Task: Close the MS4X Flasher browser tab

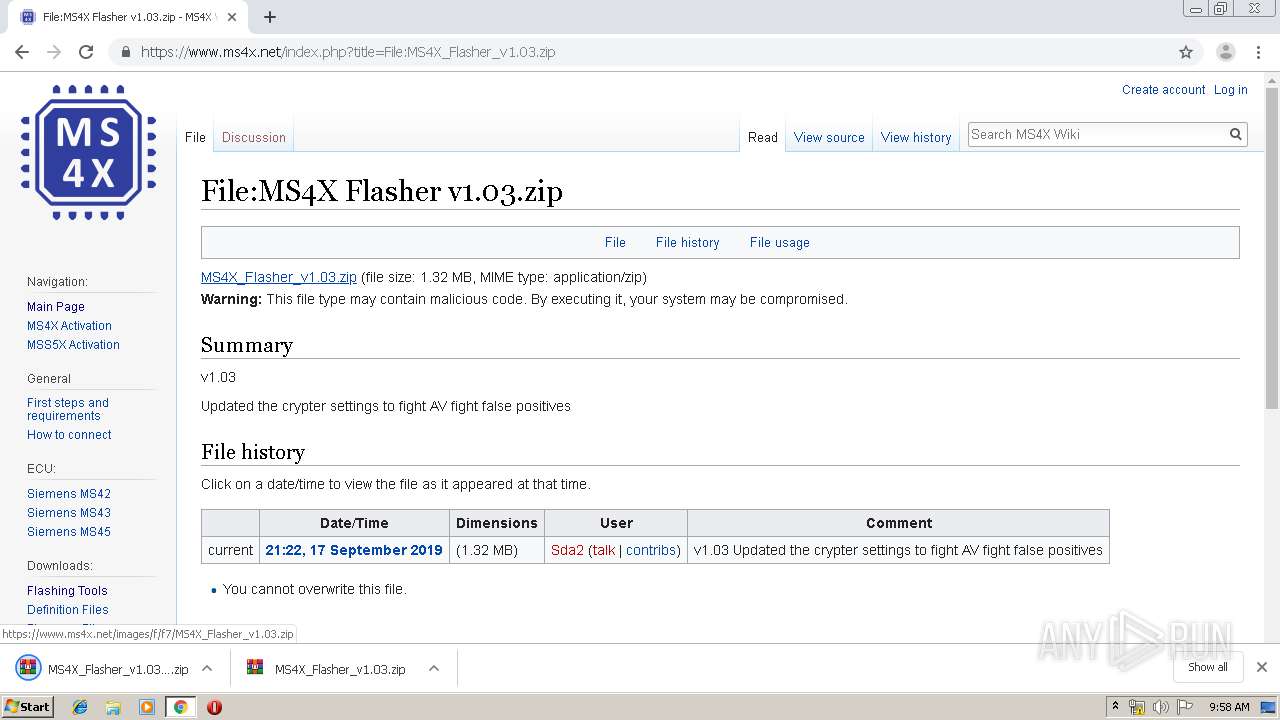Action: click(232, 17)
